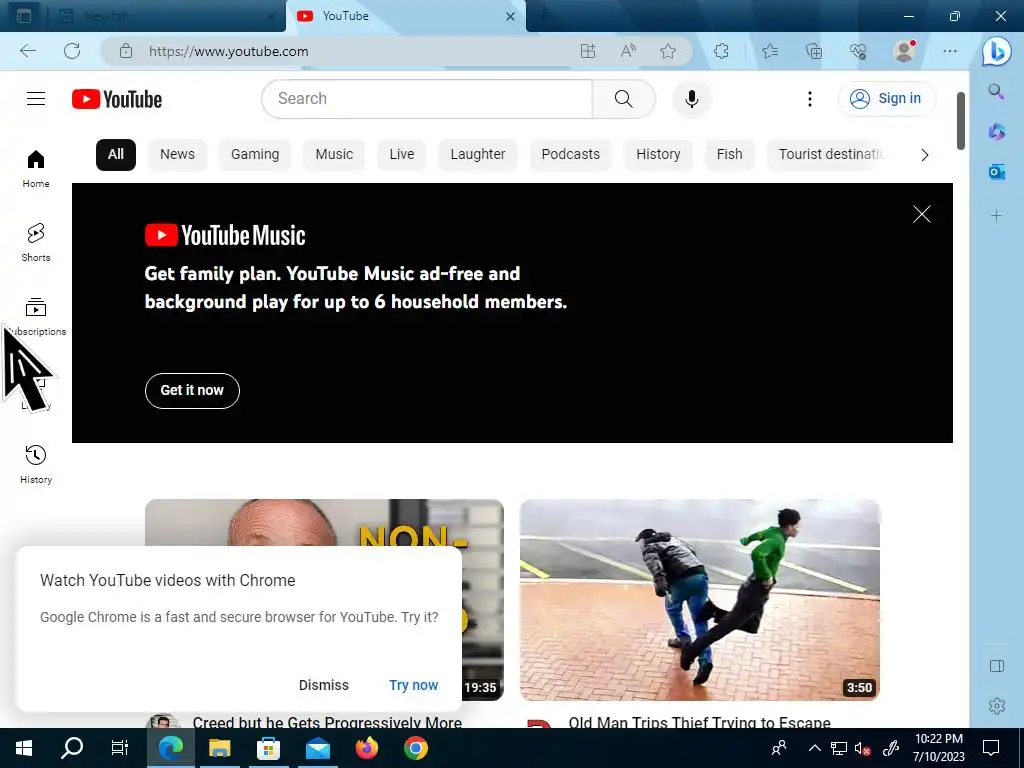Screen dimensions: 1024x768
Task: Refresh the page with reload icon
Action: [72, 51]
